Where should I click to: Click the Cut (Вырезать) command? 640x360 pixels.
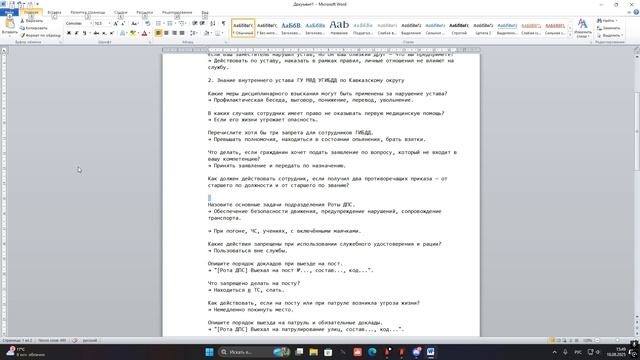(31, 20)
